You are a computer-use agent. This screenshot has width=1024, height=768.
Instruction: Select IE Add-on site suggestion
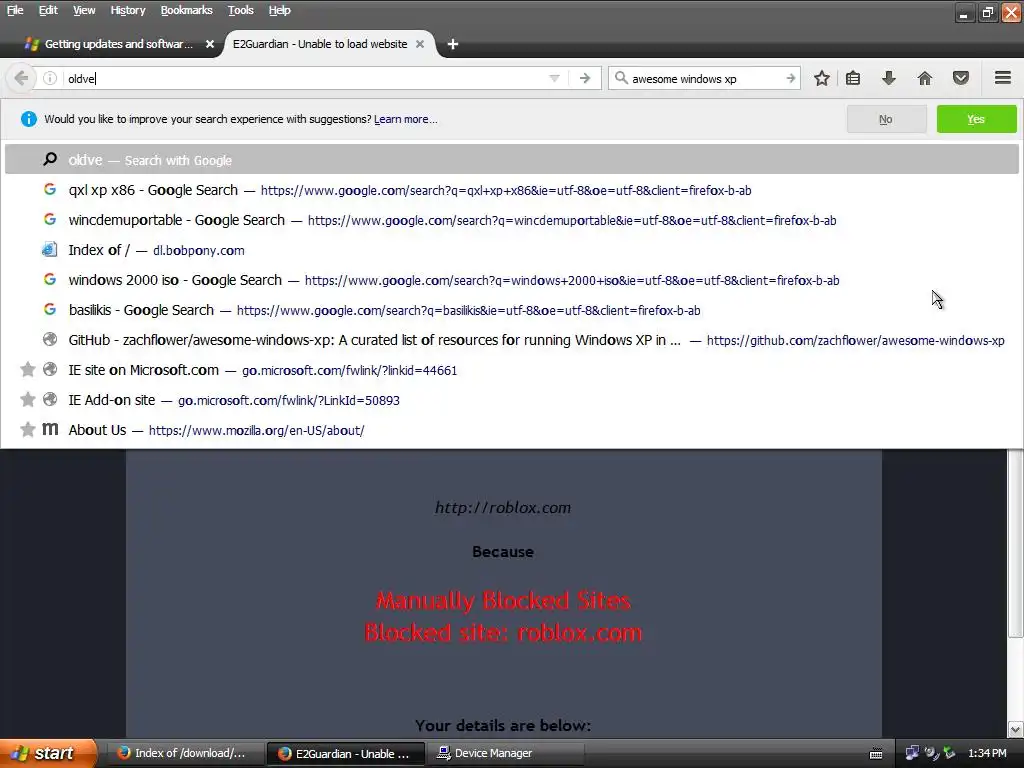pos(512,400)
